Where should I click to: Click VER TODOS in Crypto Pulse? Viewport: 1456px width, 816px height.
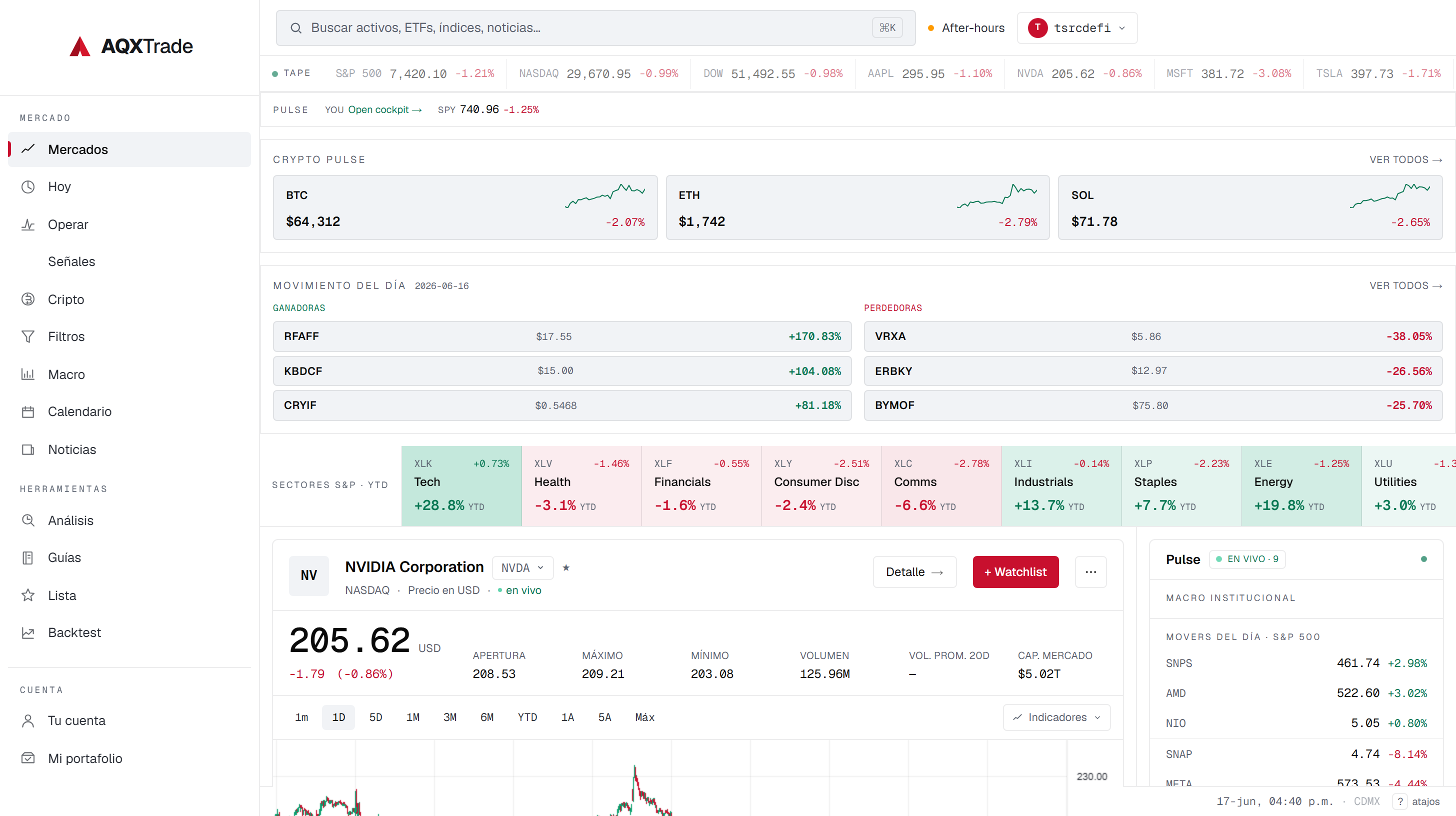pos(1405,159)
